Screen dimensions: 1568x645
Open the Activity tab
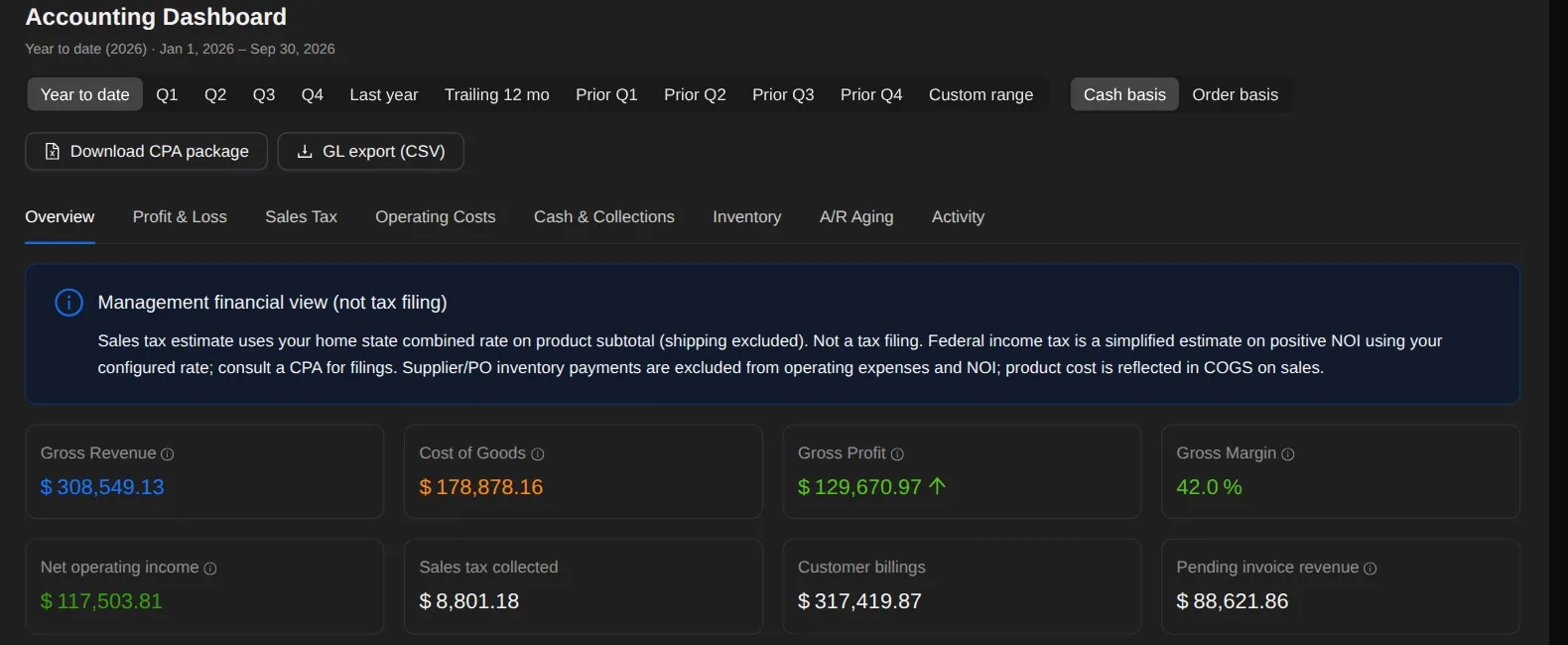[x=958, y=216]
